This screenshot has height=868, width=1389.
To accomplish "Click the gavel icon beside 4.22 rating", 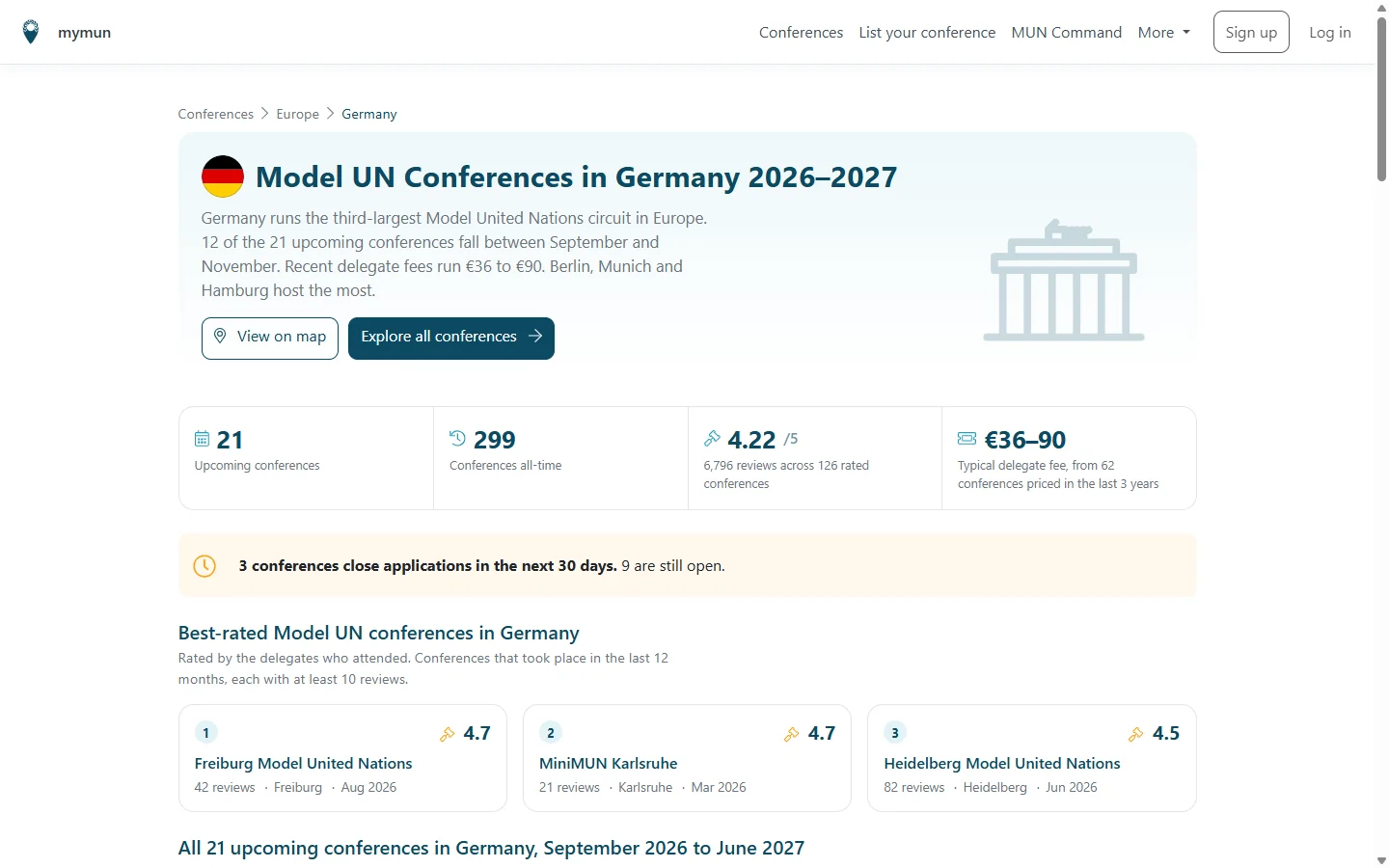I will coord(712,439).
